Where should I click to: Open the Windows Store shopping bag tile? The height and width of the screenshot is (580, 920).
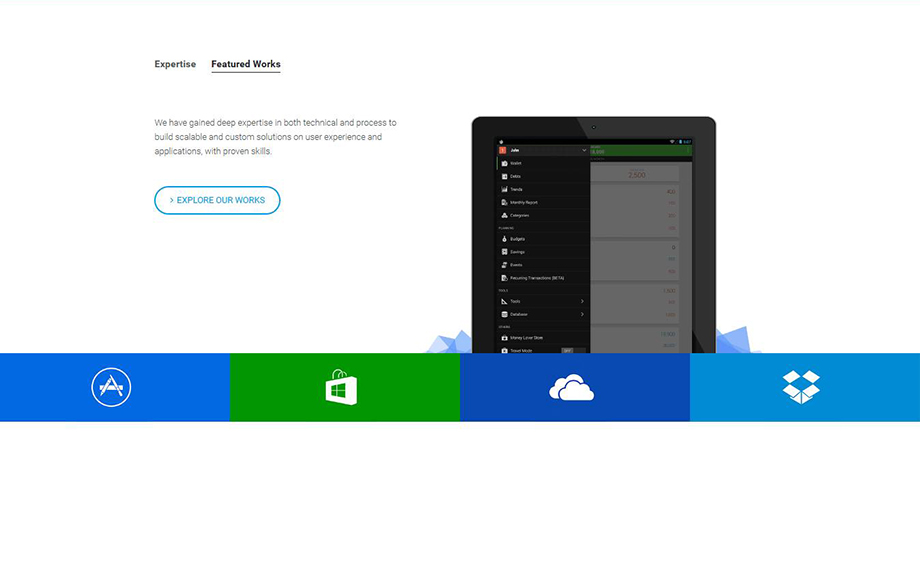coord(341,387)
